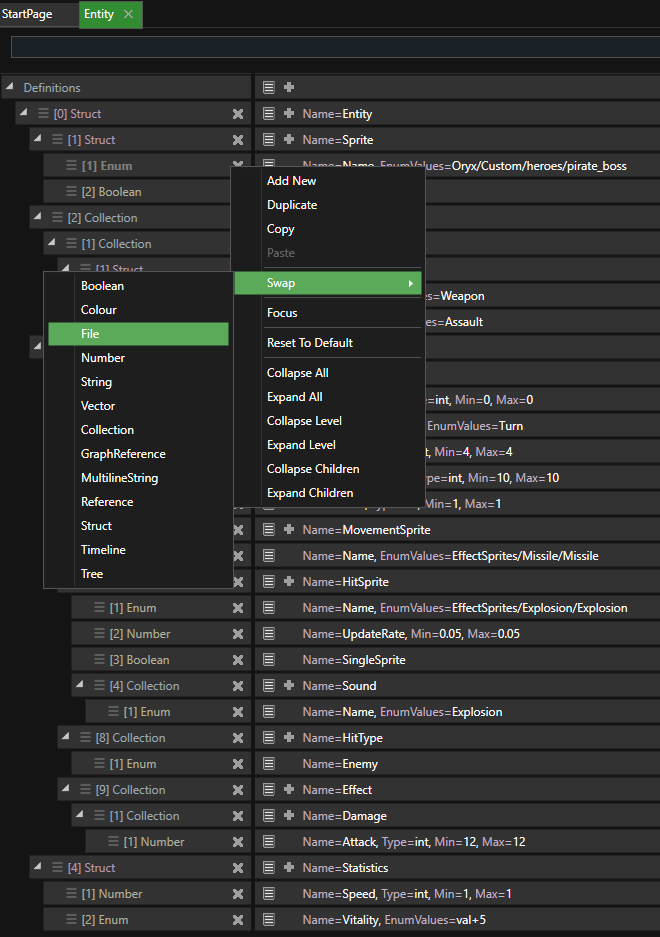Close the Entity tab
The image size is (660, 937).
[128, 14]
